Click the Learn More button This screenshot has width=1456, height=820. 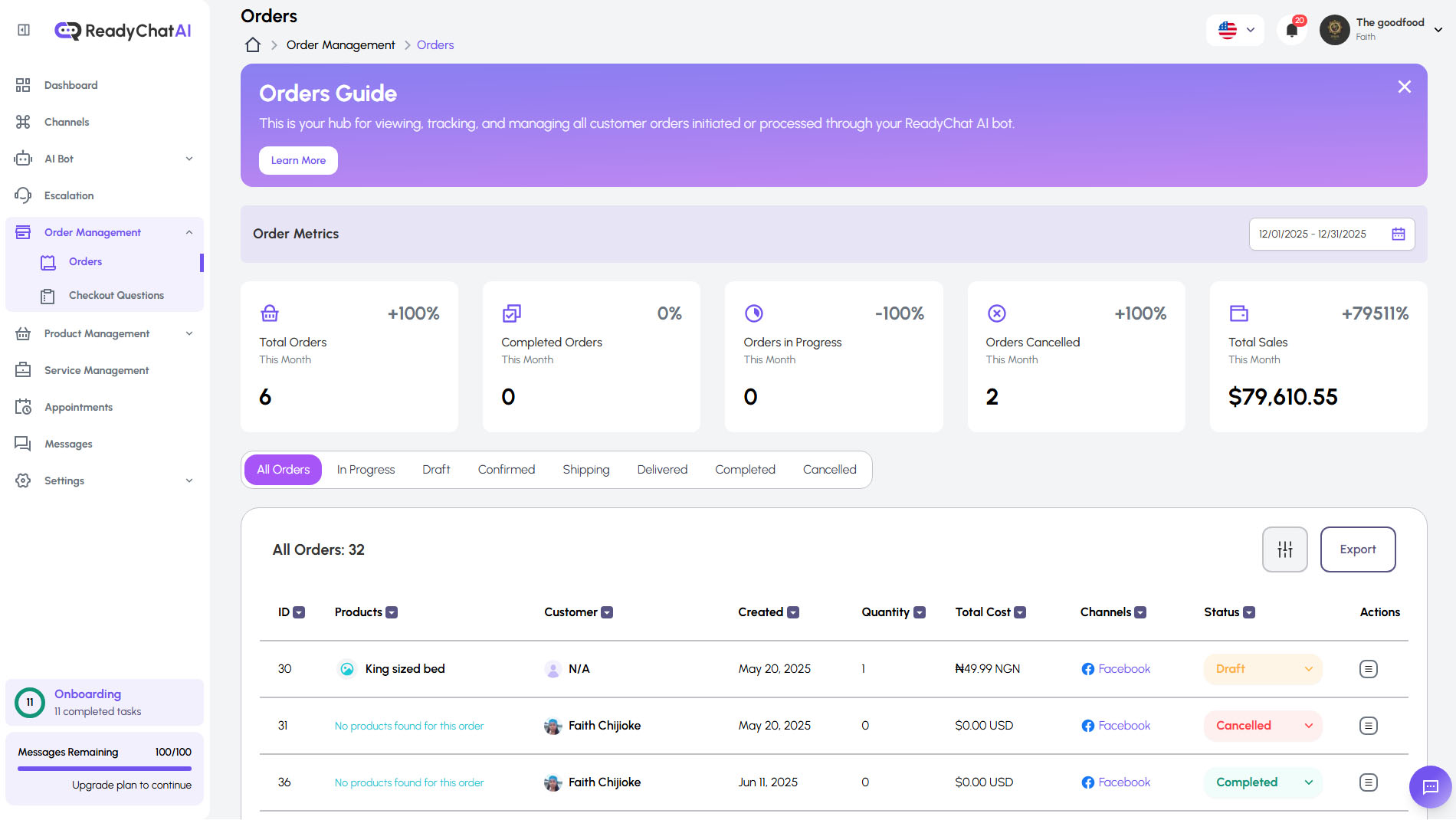point(298,160)
